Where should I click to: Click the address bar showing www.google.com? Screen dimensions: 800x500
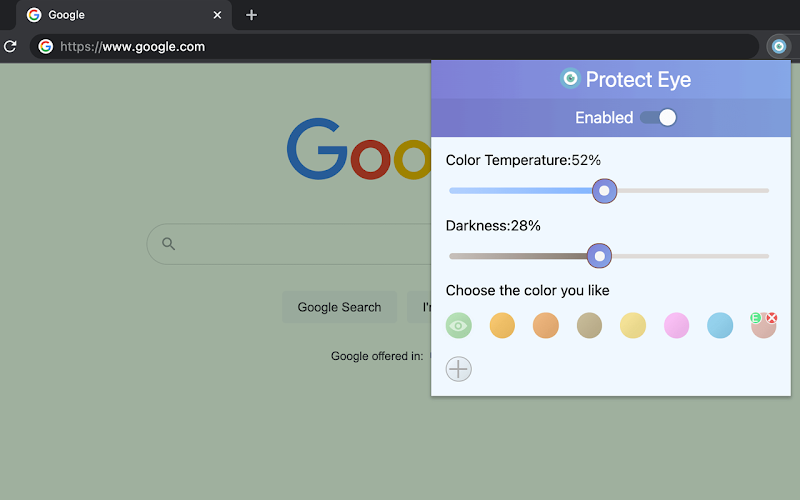coord(400,46)
